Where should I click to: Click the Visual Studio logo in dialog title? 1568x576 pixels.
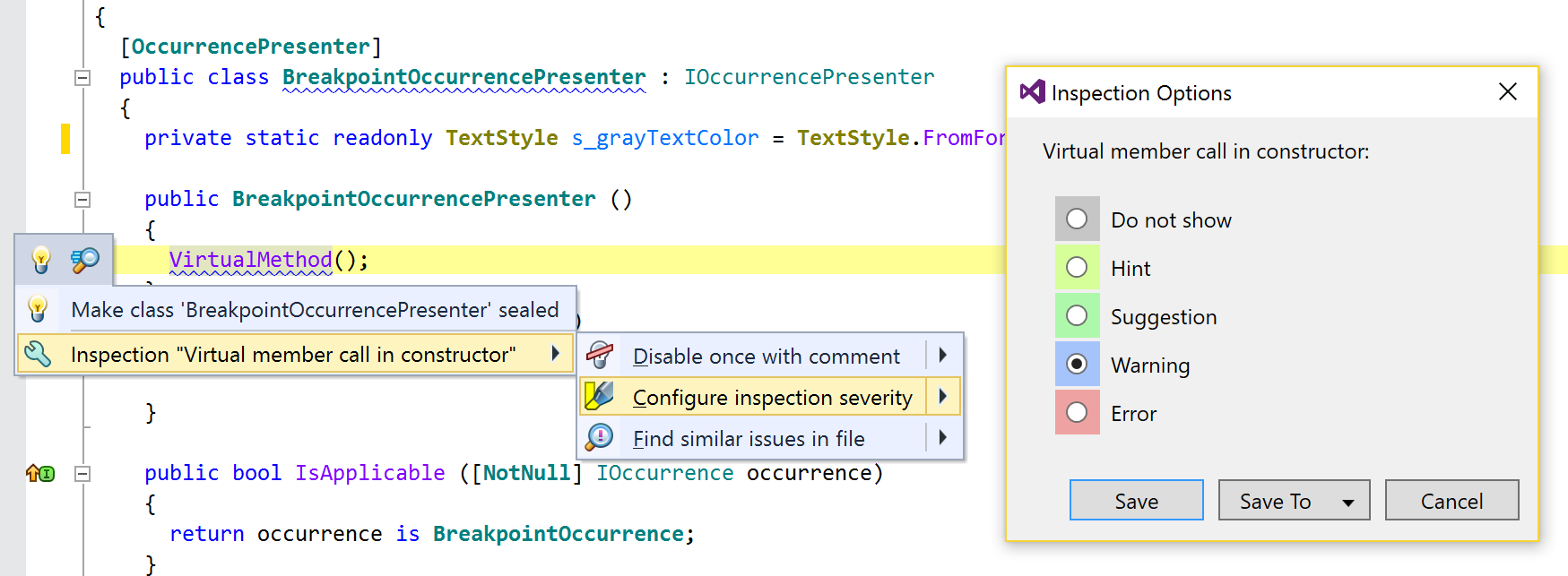[1033, 91]
